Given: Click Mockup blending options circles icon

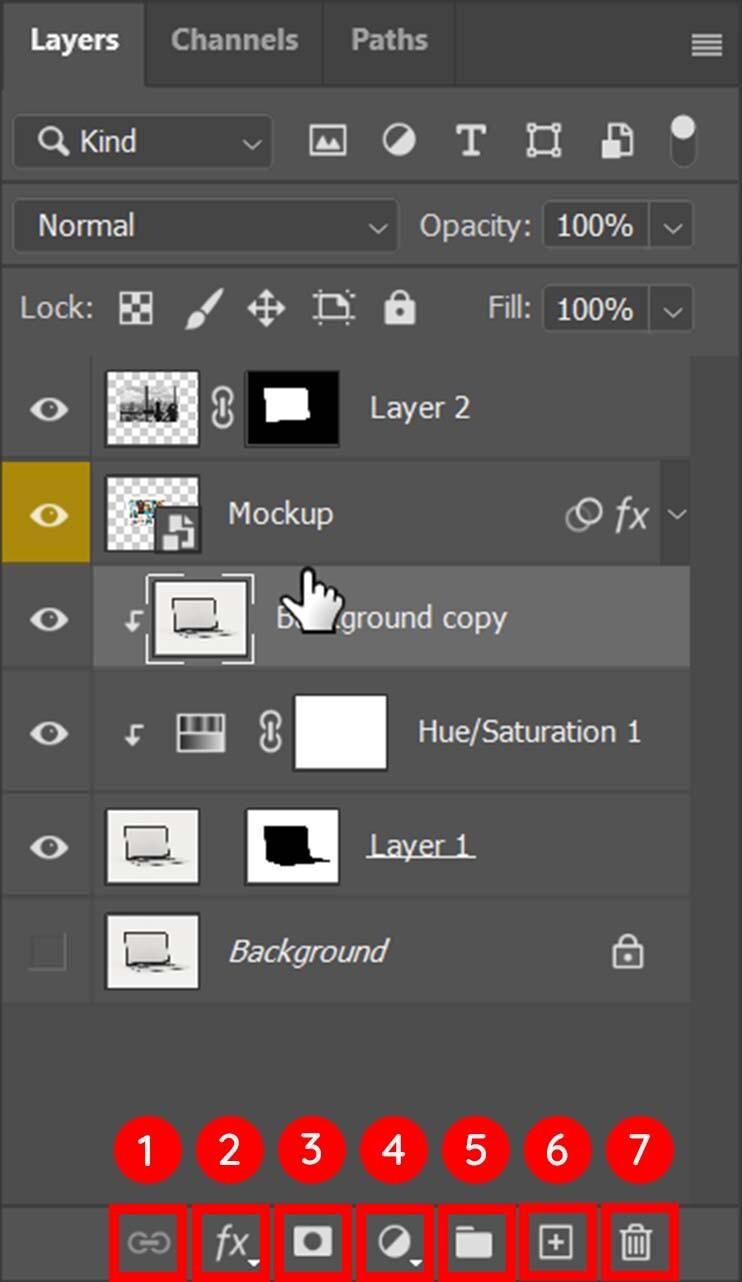Looking at the screenshot, I should coord(583,515).
